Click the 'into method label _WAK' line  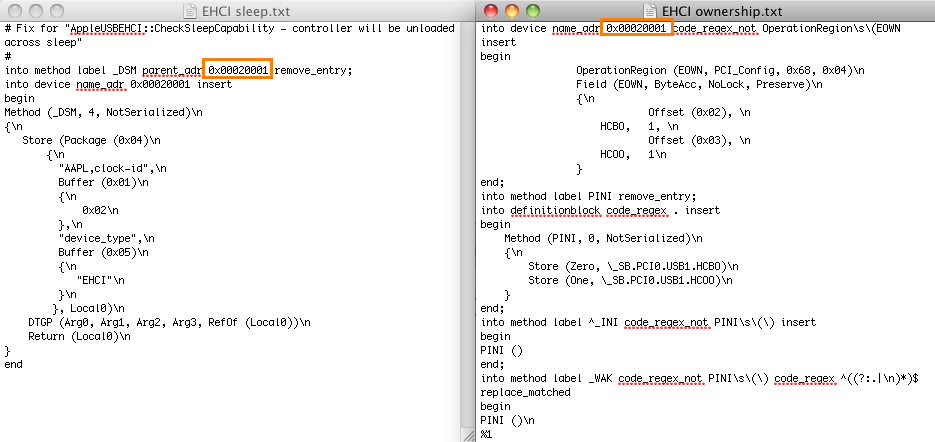702,379
